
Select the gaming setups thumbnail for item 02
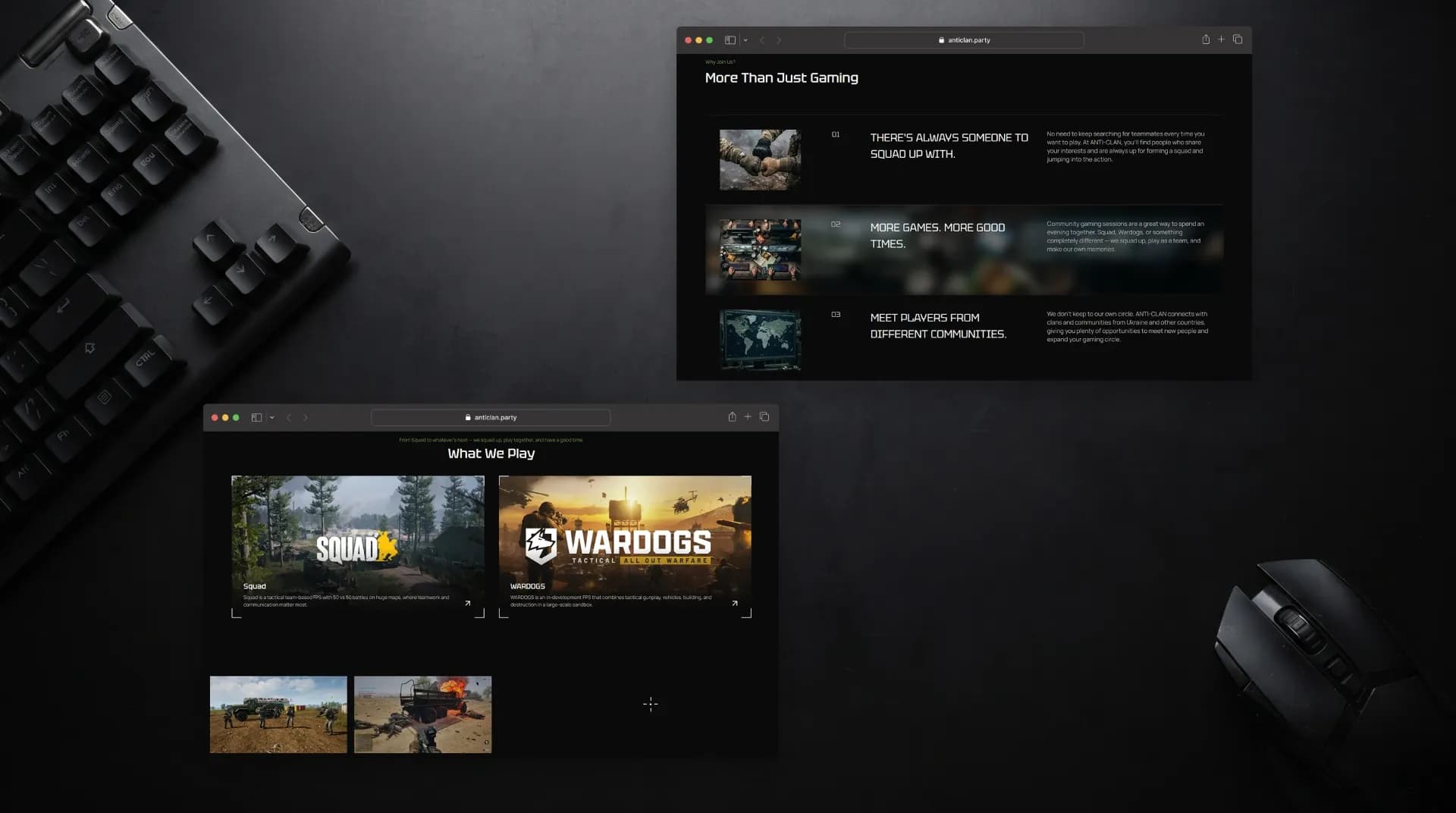click(760, 250)
